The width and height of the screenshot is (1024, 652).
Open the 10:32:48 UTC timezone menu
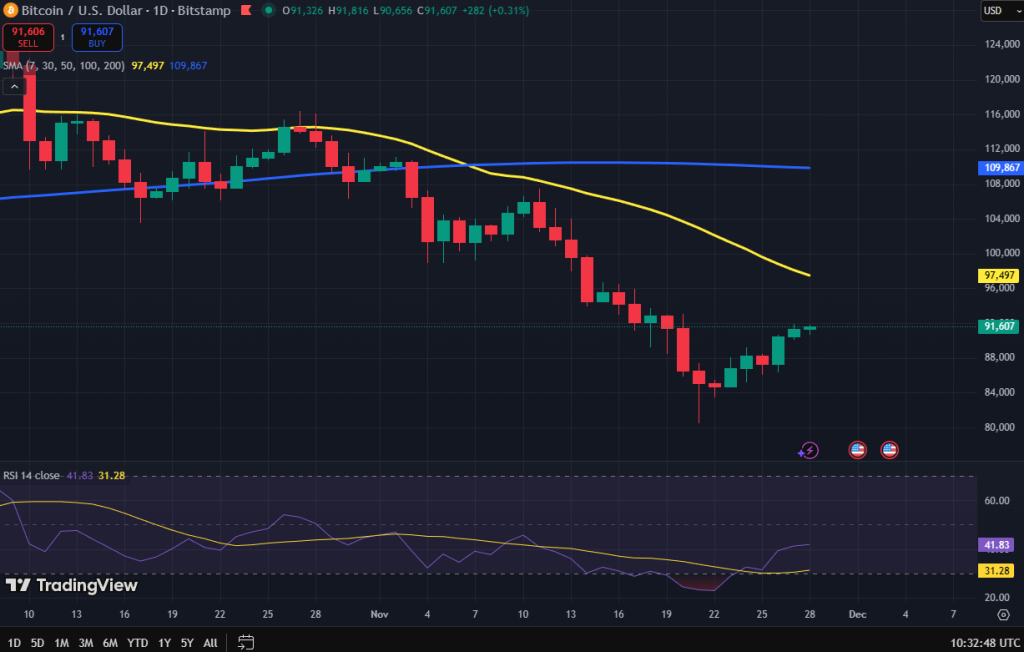coord(985,643)
